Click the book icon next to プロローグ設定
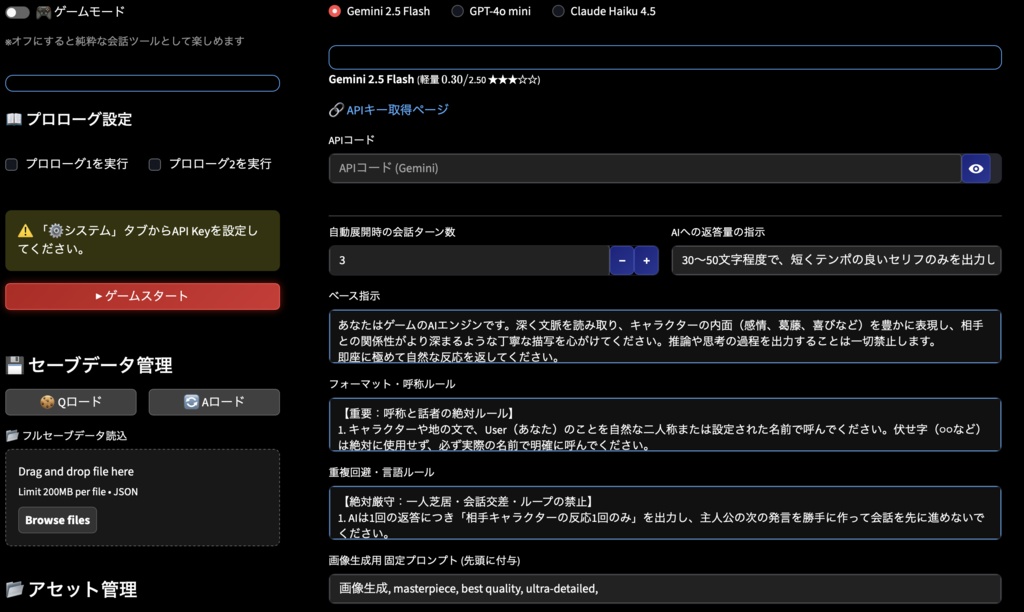The image size is (1024, 612). coord(14,119)
